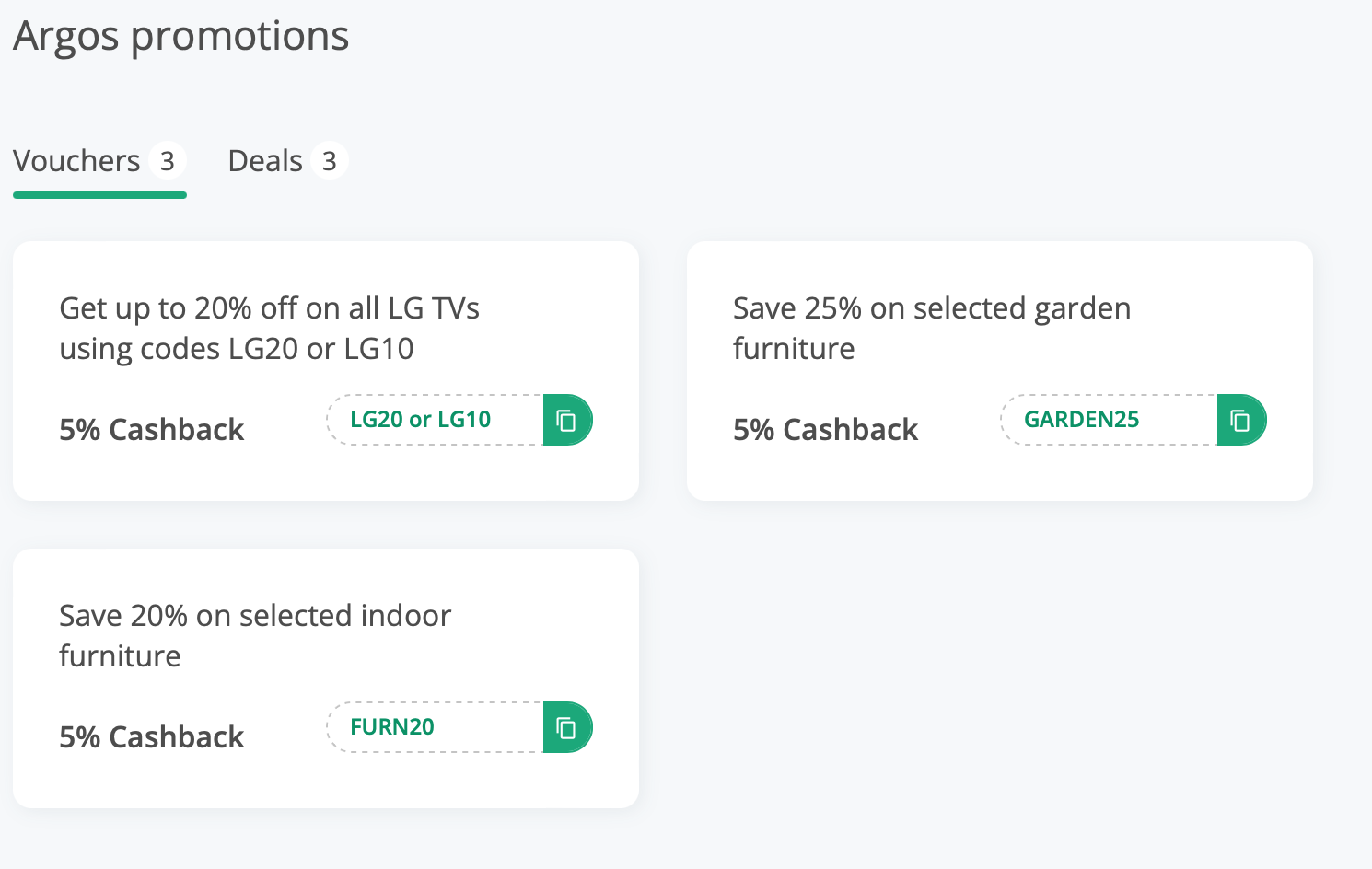The height and width of the screenshot is (869, 1372).
Task: Click the Deals count badge
Action: [330, 161]
